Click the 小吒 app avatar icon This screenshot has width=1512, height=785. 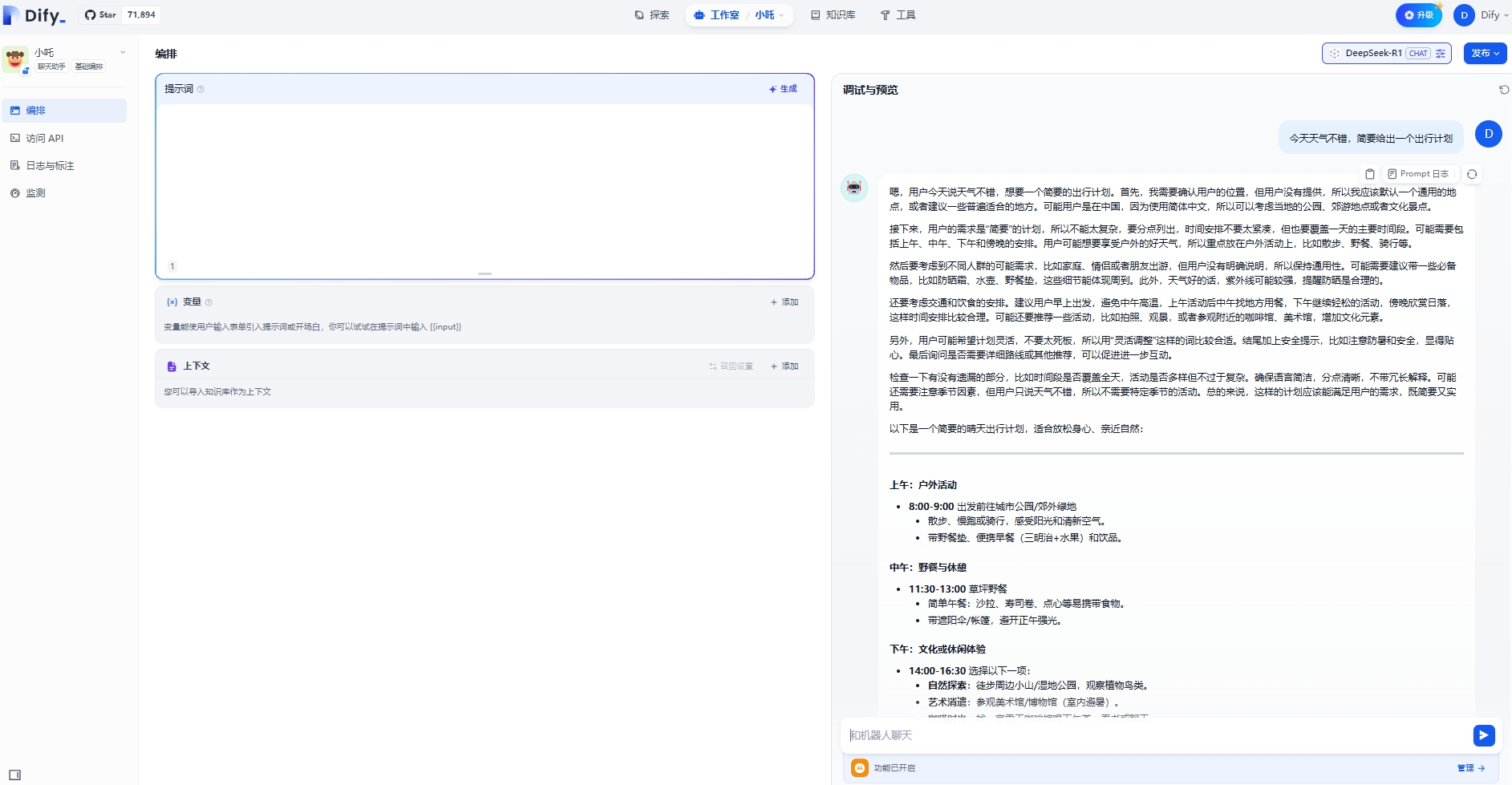tap(15, 59)
